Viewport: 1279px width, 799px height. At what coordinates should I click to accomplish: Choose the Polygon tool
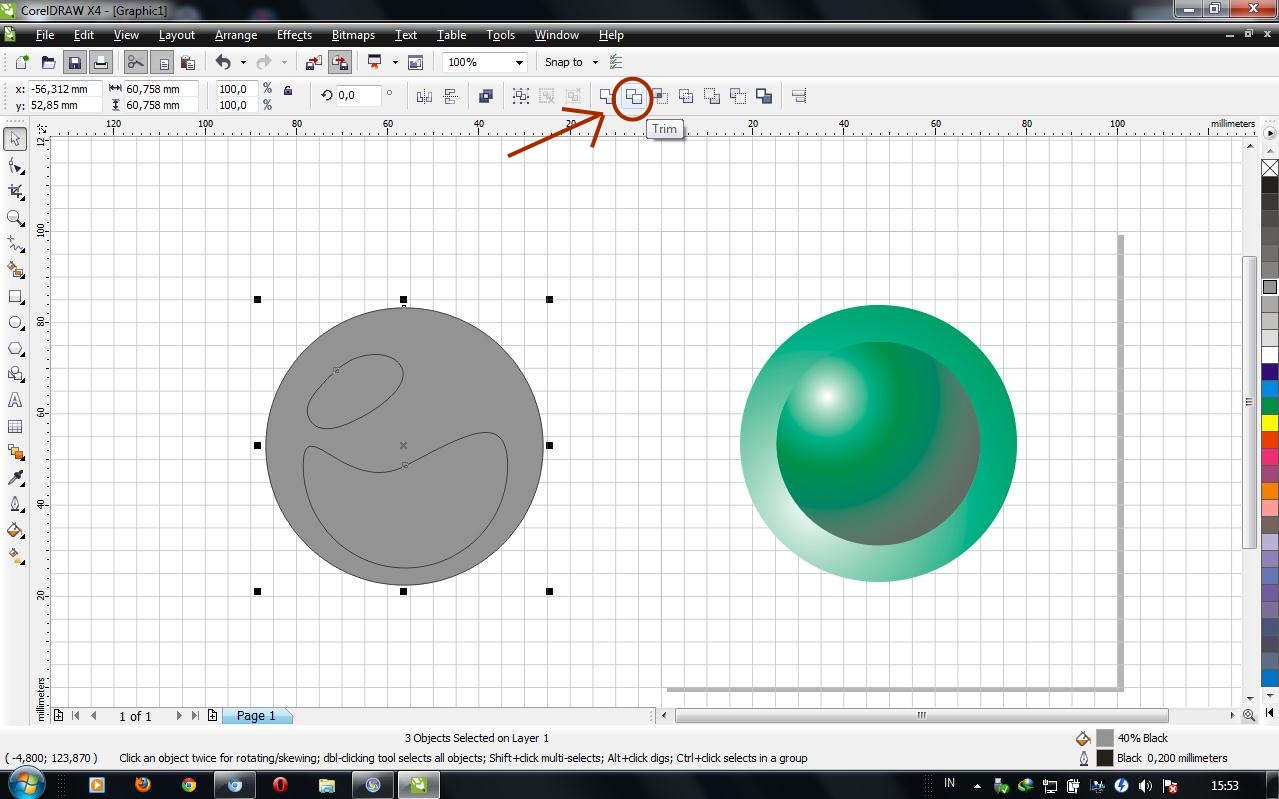tap(15, 349)
